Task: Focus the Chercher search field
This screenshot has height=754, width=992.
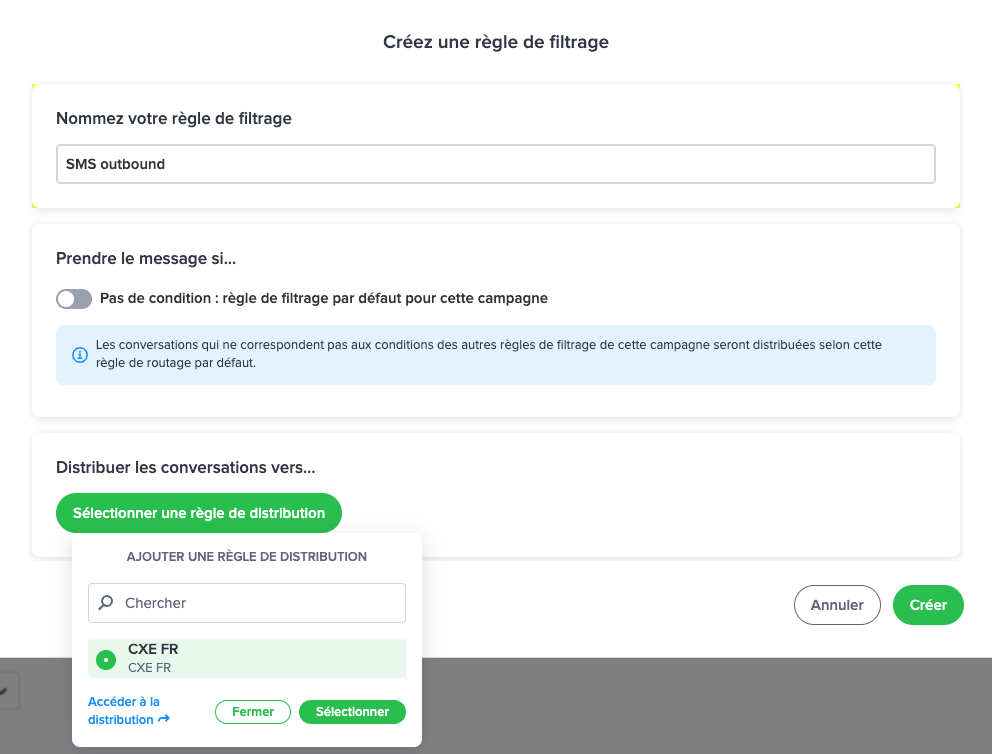Action: [247, 603]
